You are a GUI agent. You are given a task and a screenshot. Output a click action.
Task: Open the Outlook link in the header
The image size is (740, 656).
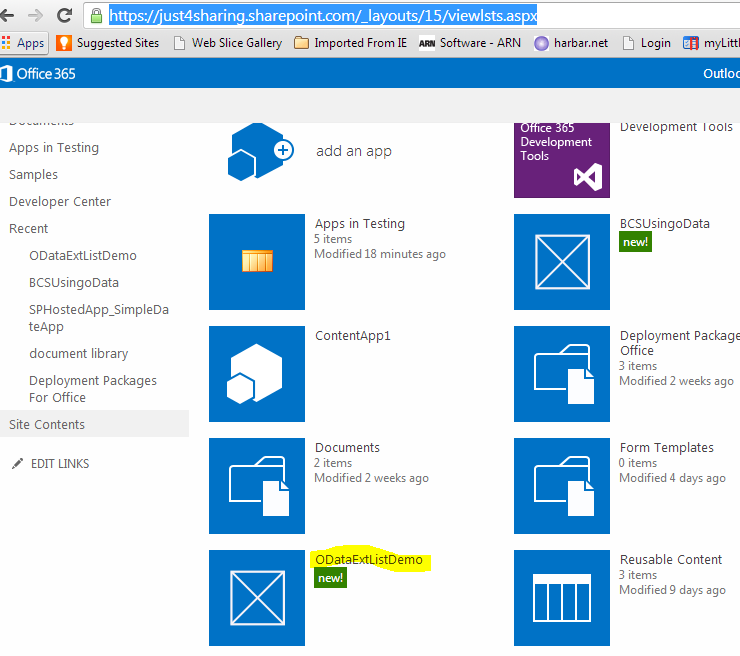pos(721,74)
